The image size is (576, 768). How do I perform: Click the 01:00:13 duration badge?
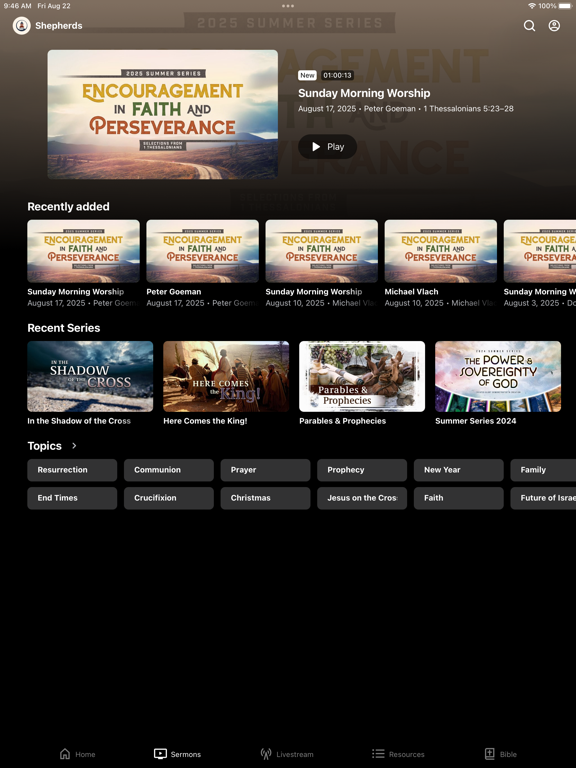coord(337,75)
